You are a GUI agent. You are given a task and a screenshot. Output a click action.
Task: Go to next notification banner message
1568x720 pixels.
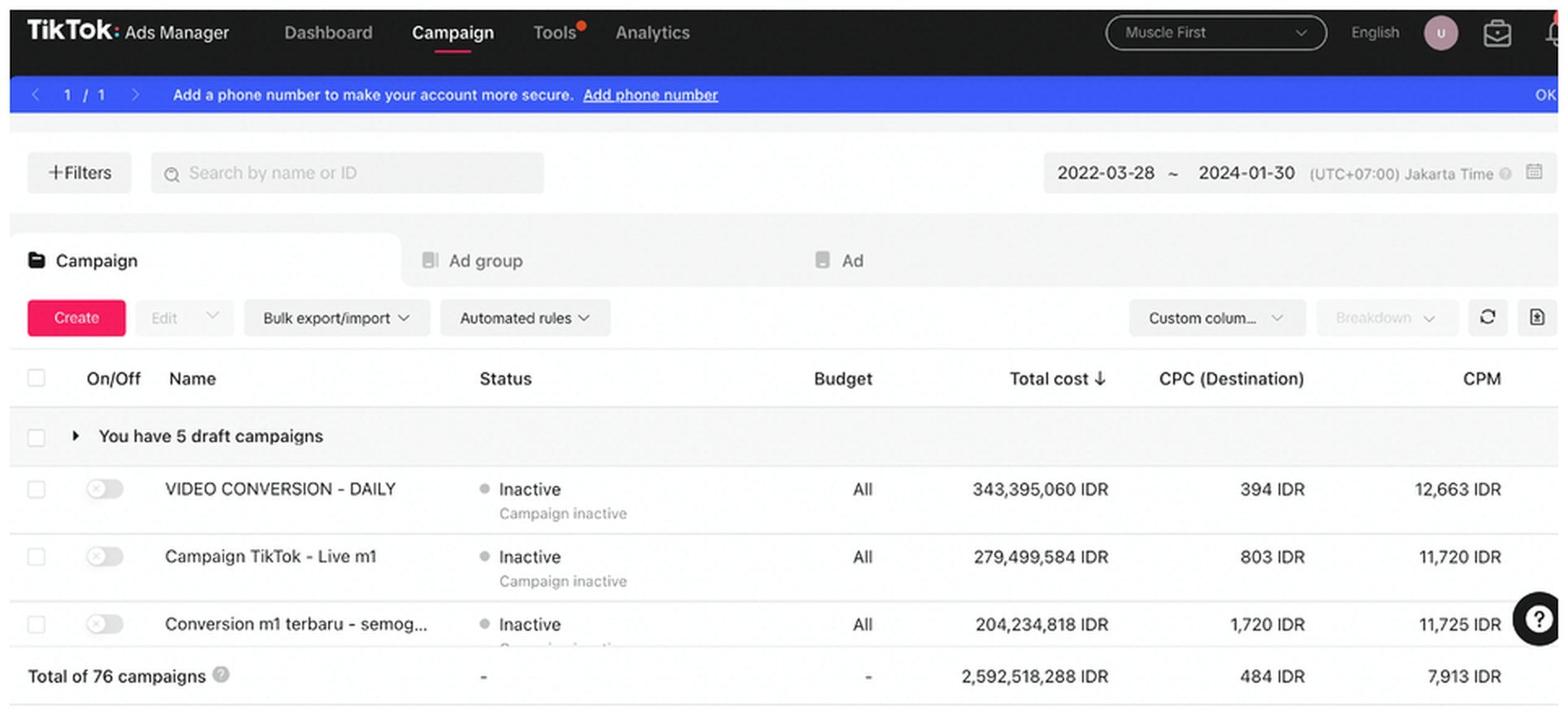click(x=135, y=95)
